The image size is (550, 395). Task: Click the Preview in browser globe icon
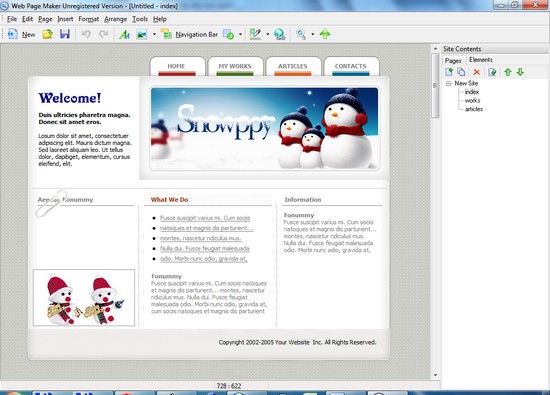[280, 34]
